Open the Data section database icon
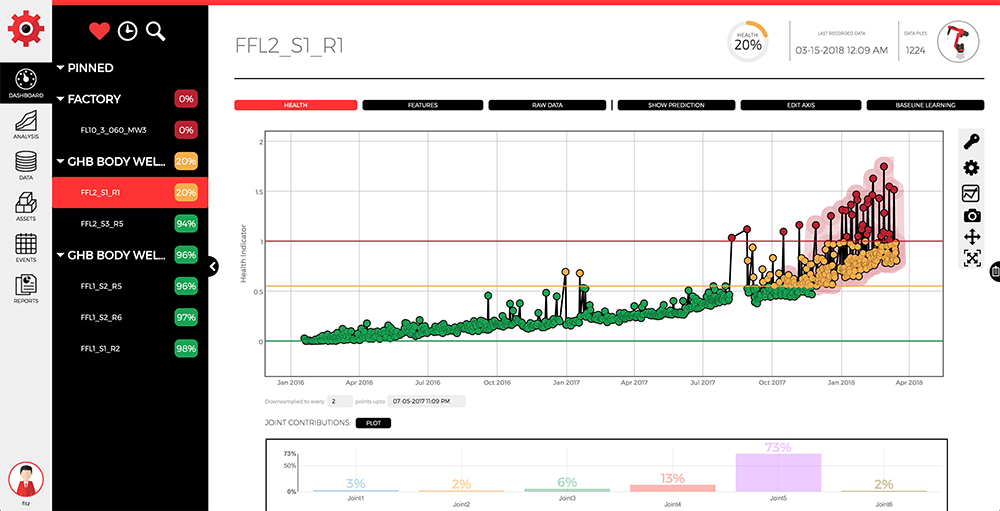Viewport: 1000px width, 511px height. 26,165
